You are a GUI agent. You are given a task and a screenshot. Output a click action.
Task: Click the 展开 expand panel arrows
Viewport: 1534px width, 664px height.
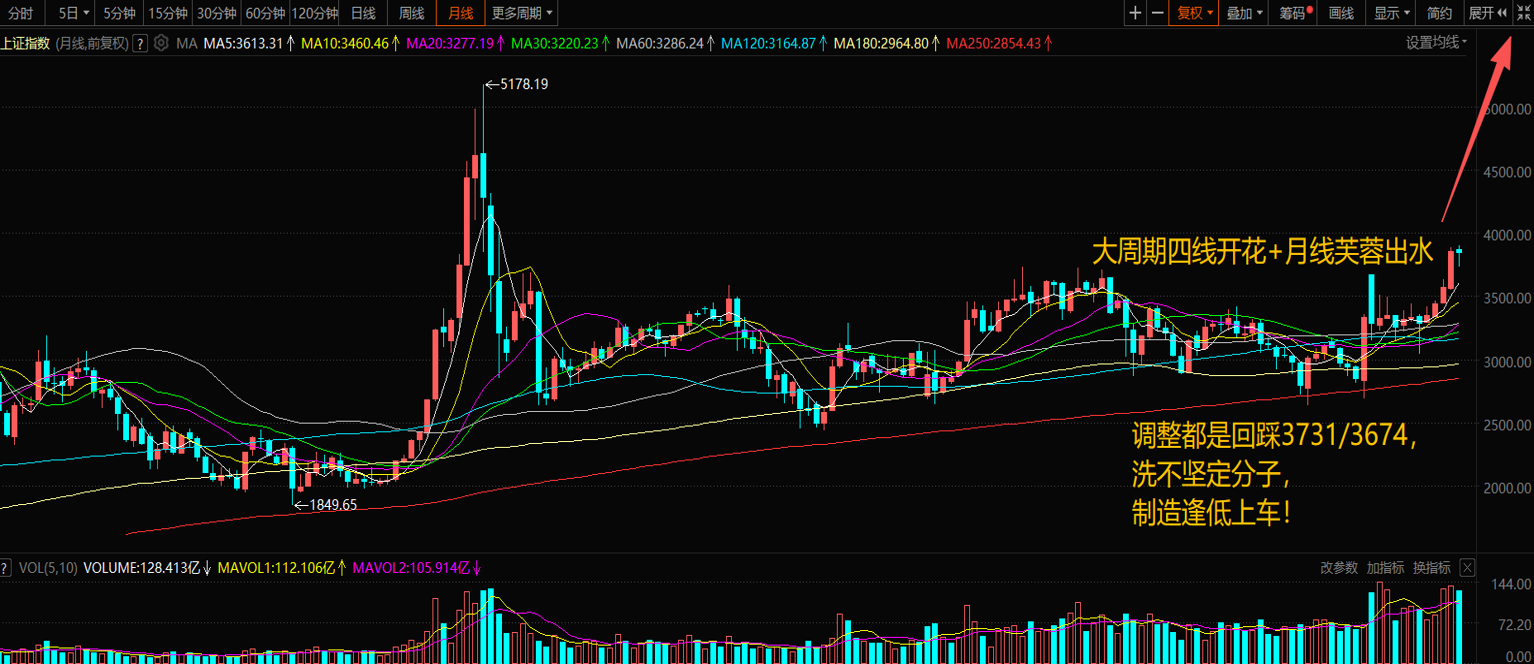tap(1488, 13)
